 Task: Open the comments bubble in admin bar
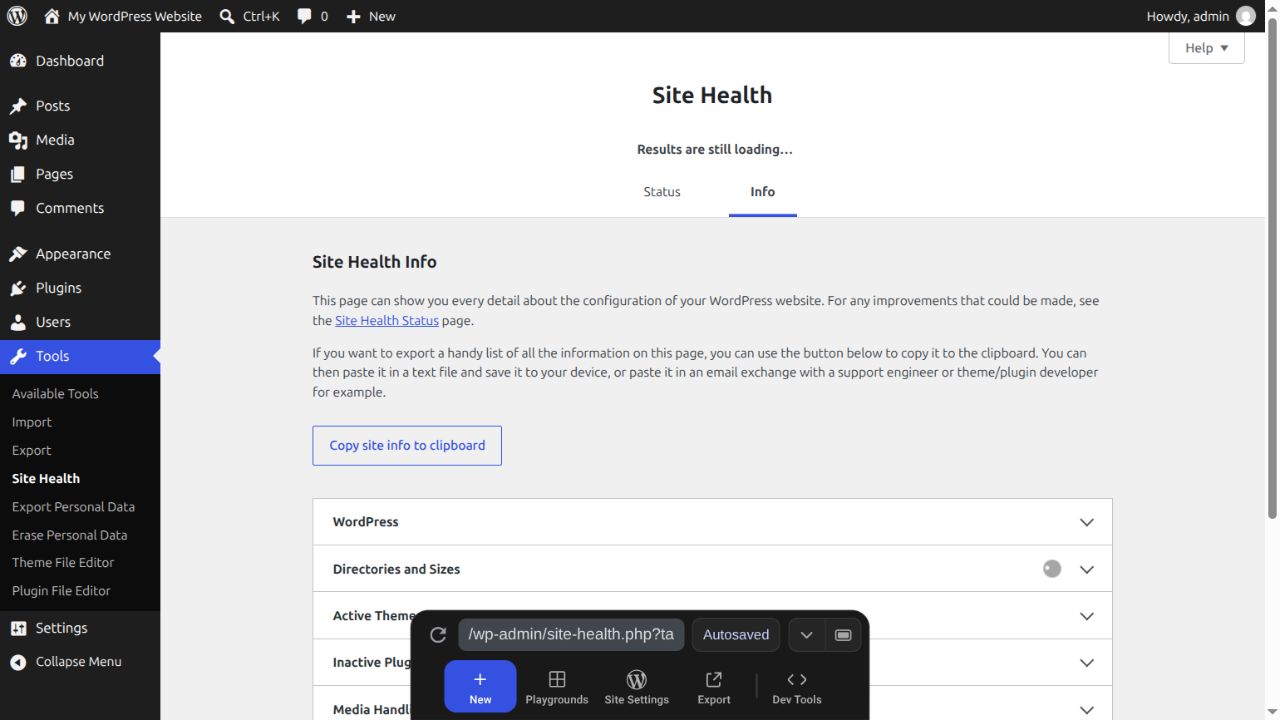pyautogui.click(x=312, y=16)
